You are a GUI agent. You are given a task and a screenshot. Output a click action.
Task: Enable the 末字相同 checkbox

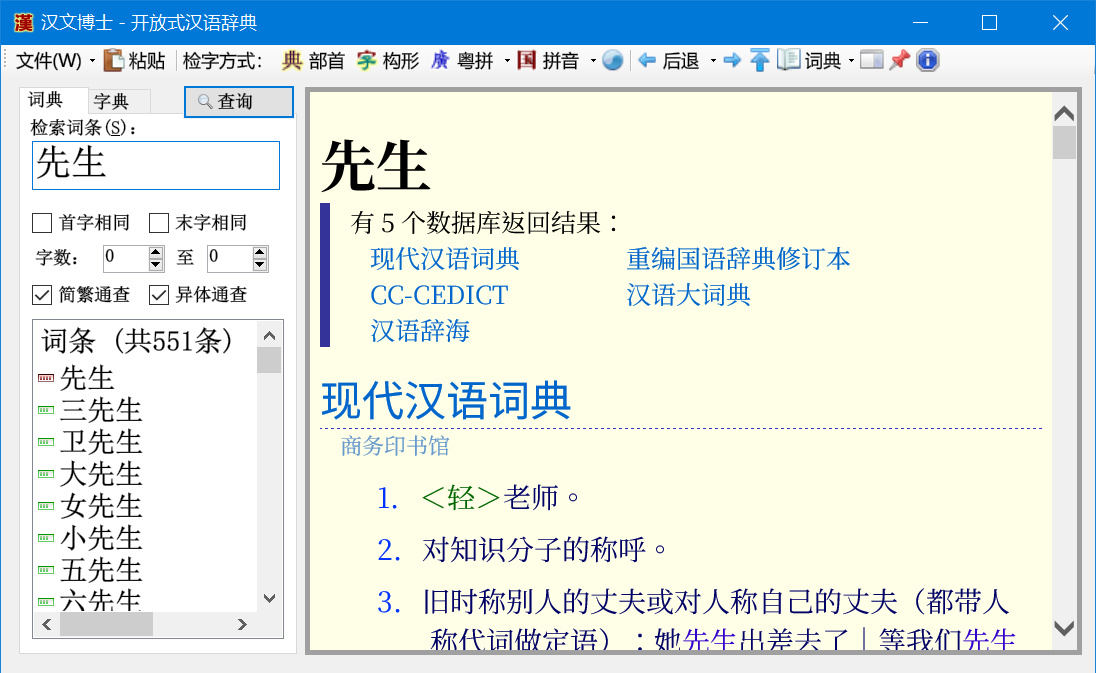(x=159, y=223)
